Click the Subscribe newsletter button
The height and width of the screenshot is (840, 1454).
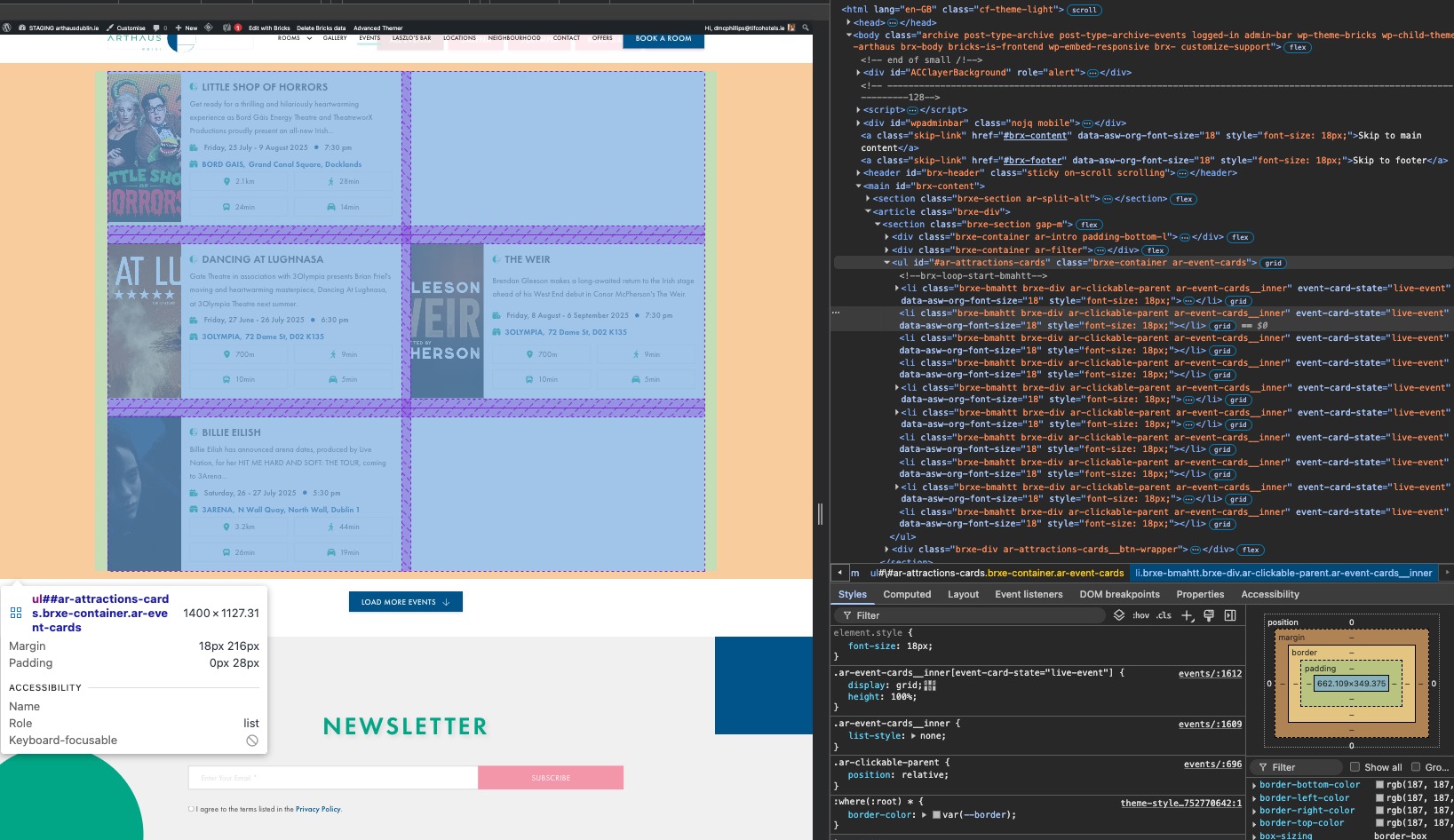[551, 778]
